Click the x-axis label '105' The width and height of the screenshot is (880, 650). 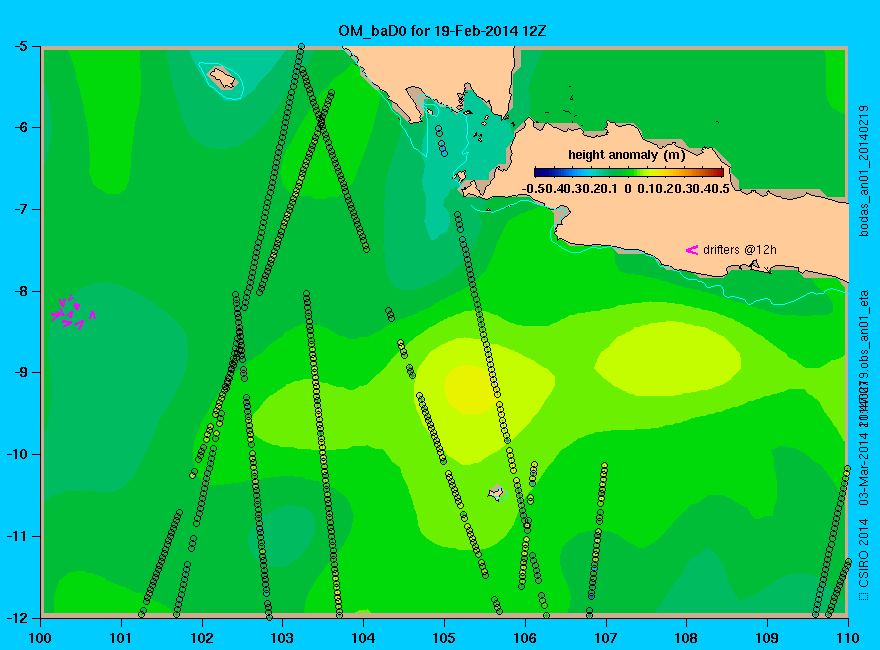pos(444,638)
